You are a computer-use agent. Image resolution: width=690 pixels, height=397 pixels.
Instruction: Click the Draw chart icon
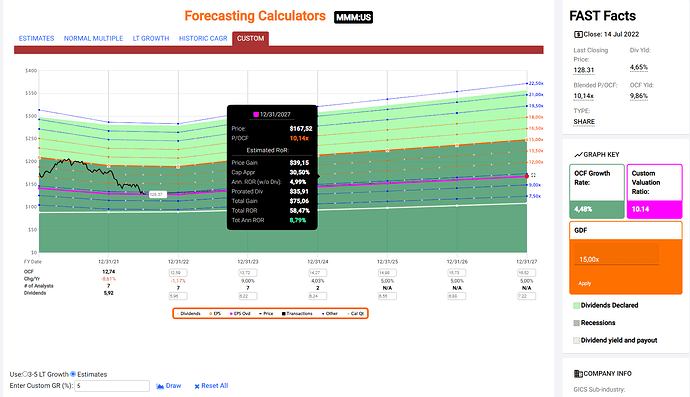(160, 386)
